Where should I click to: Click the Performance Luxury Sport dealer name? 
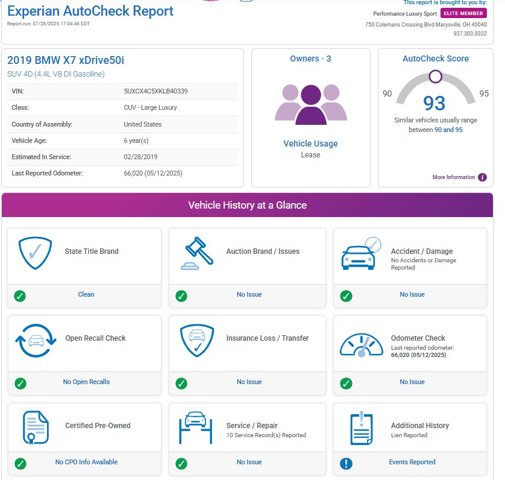click(405, 14)
